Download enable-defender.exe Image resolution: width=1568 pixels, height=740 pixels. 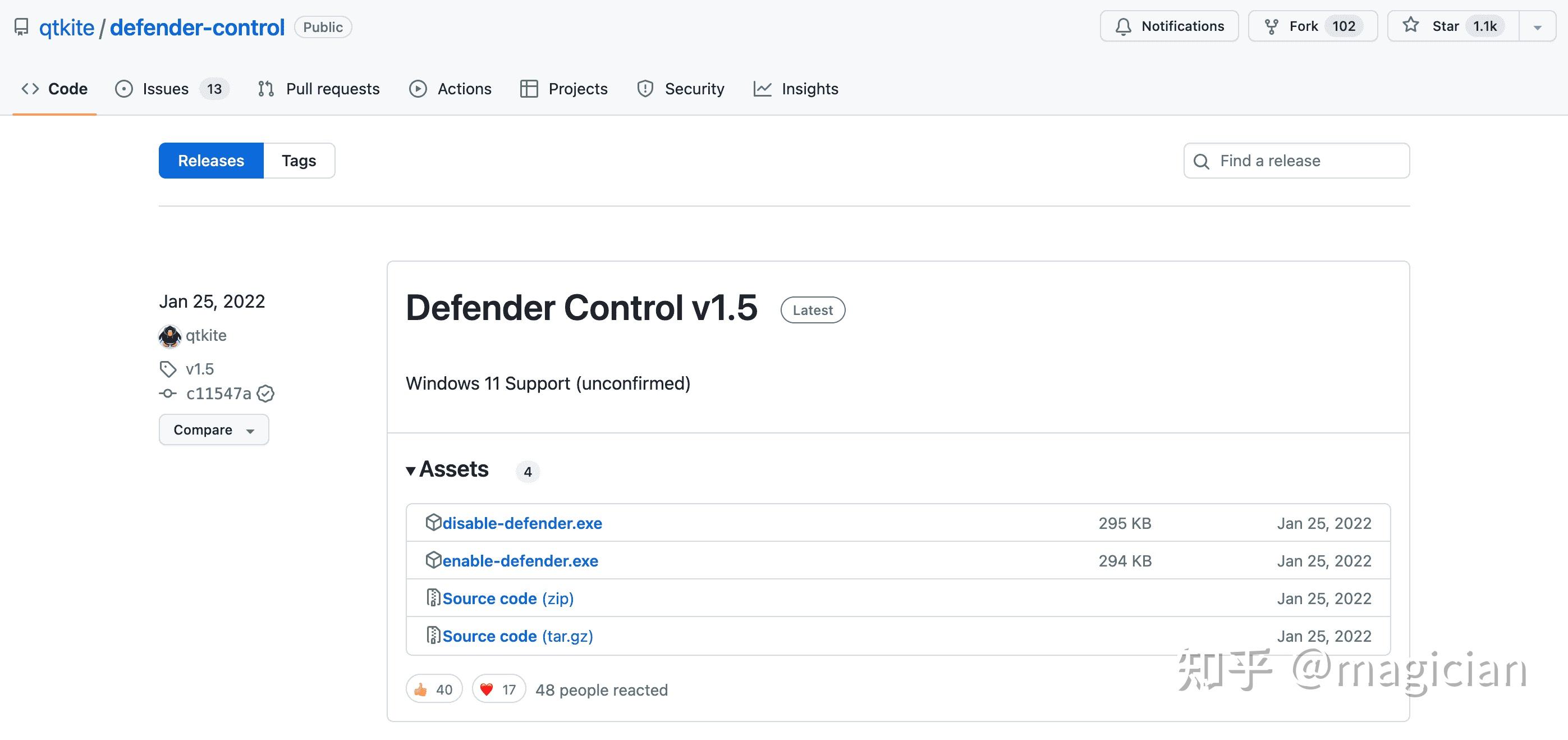pyautogui.click(x=520, y=560)
